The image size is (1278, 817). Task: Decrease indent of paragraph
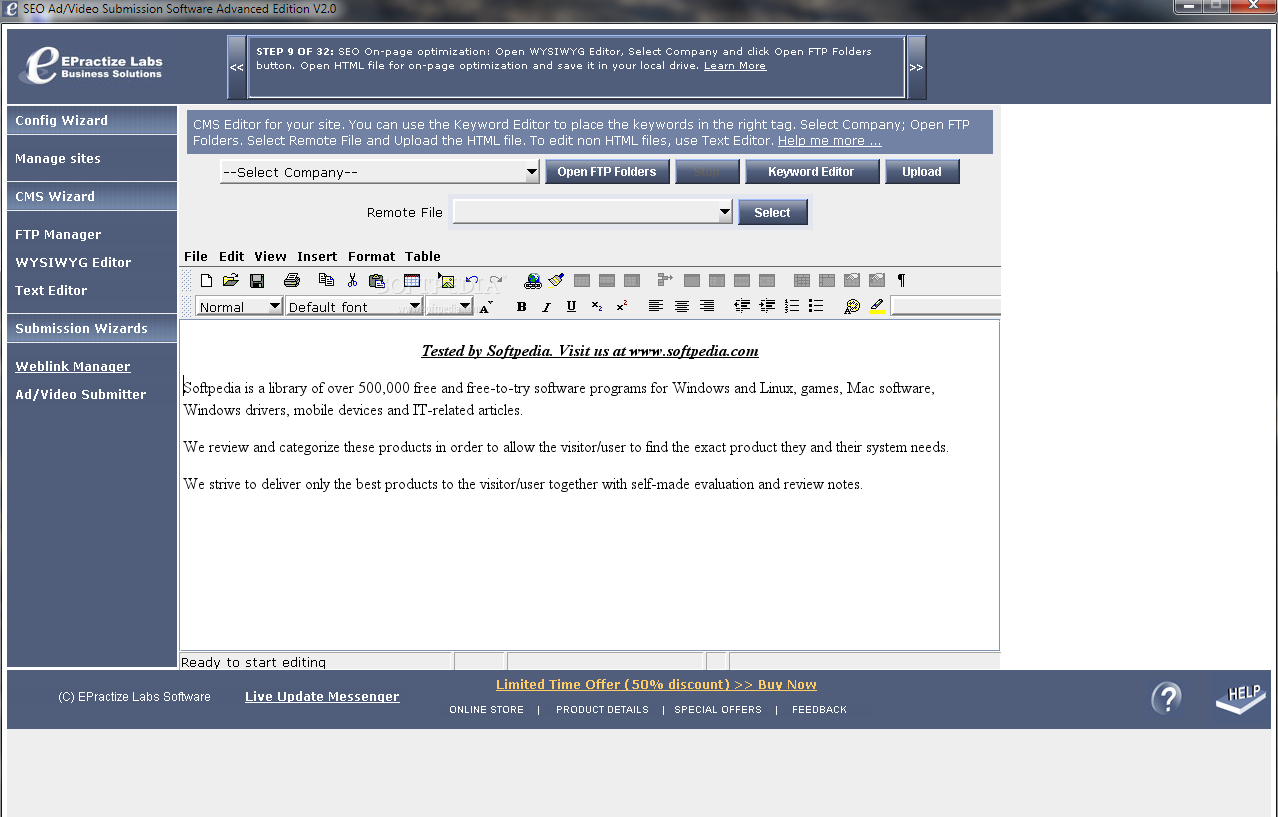point(742,307)
